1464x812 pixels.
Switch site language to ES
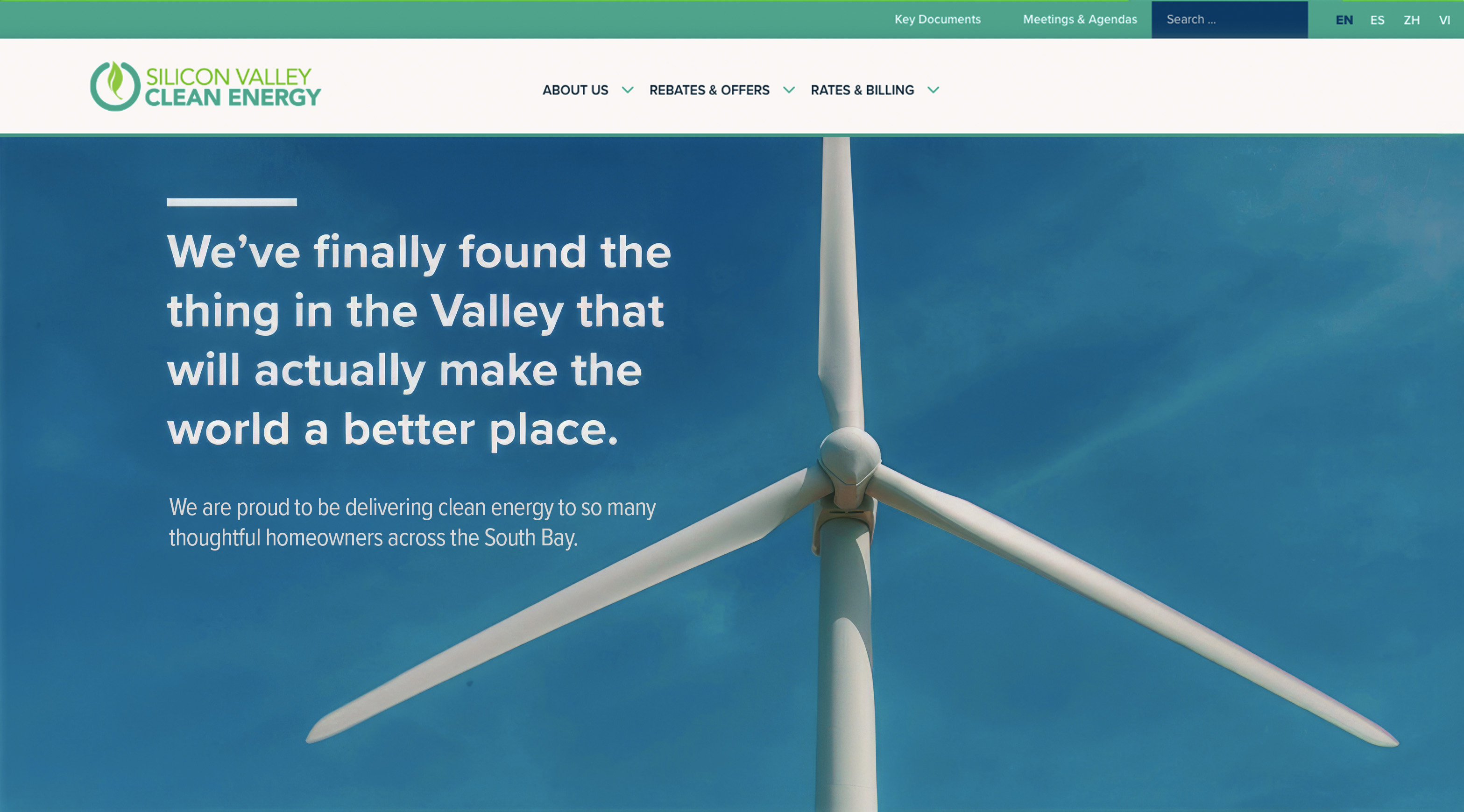[x=1377, y=21]
